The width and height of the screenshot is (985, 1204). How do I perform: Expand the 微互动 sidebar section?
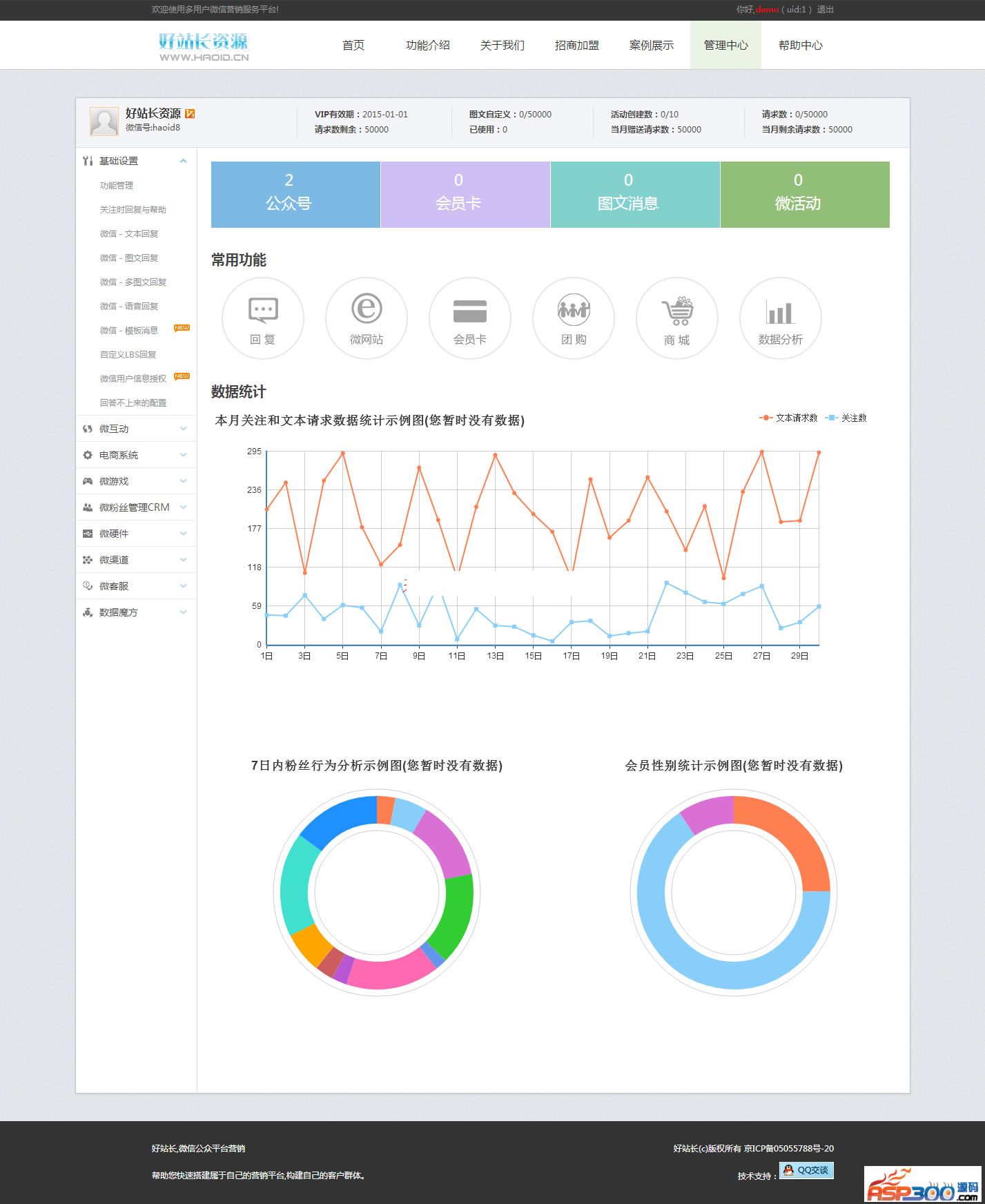point(136,429)
